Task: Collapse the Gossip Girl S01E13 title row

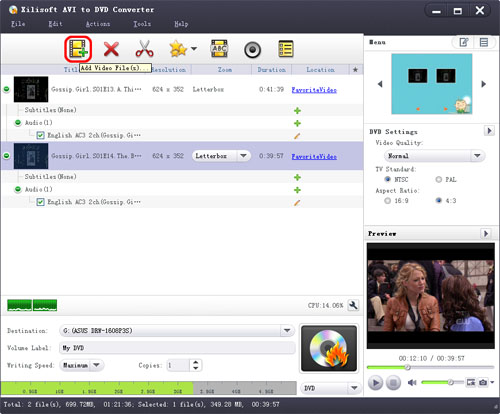Action: click(x=6, y=89)
